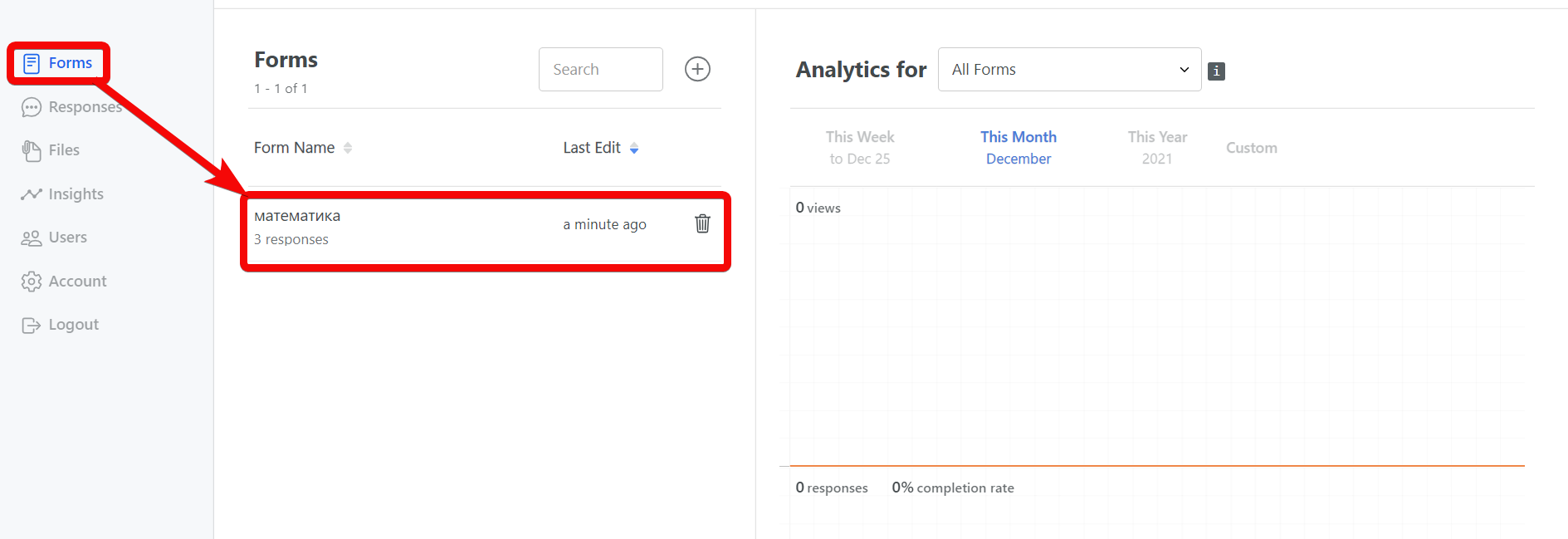Click the analytics info icon
Image resolution: width=1568 pixels, height=539 pixels.
[1216, 71]
